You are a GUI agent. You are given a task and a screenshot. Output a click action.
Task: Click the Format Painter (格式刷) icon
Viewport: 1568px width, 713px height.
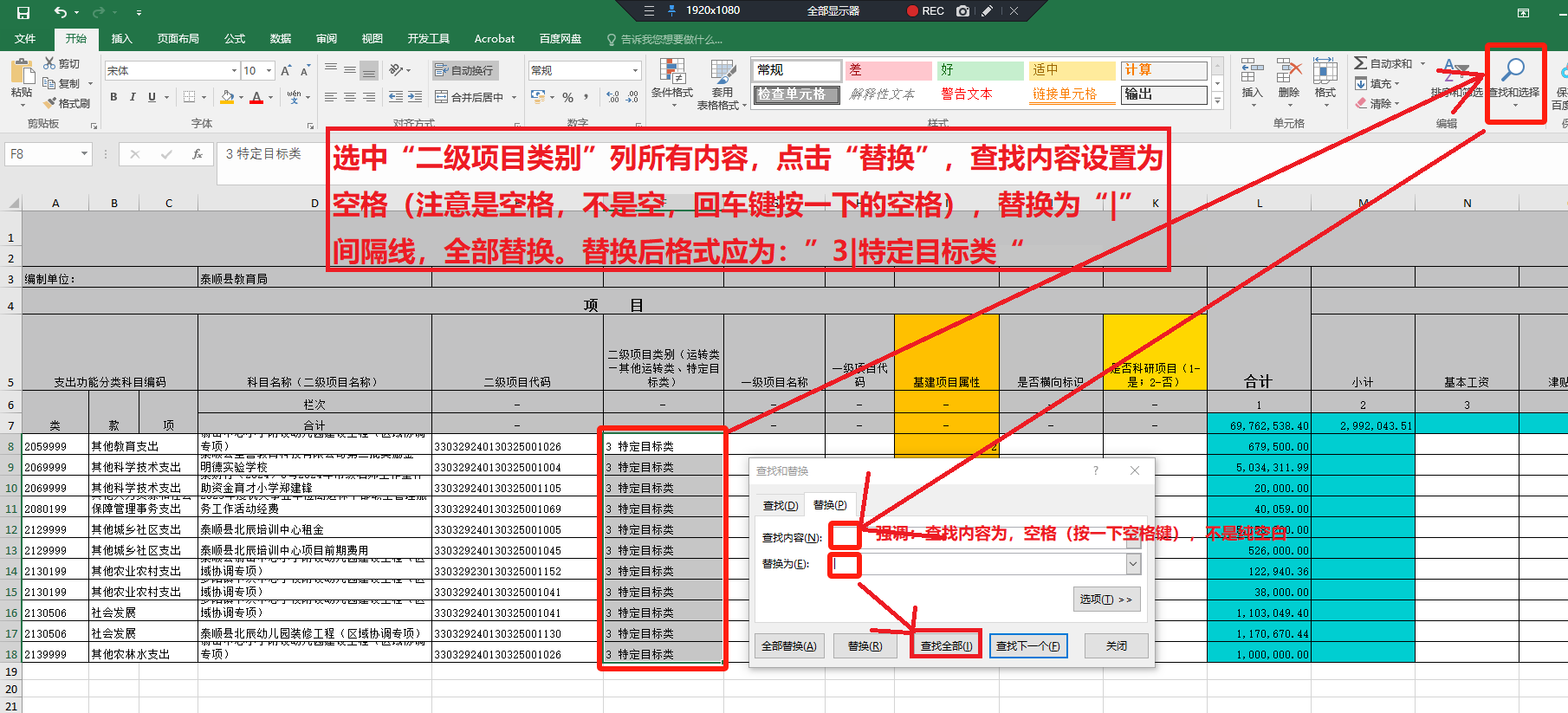click(x=50, y=103)
